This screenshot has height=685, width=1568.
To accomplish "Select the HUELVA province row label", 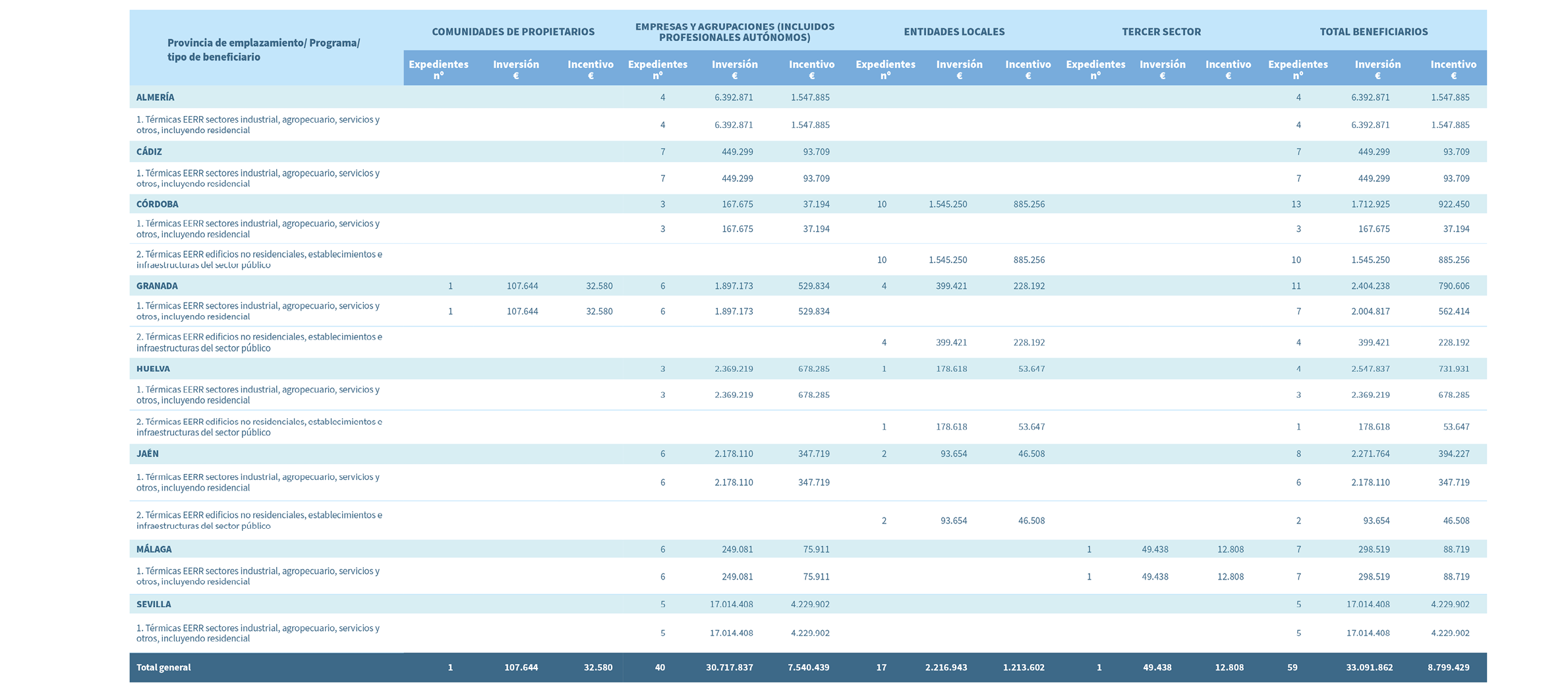I will [153, 369].
